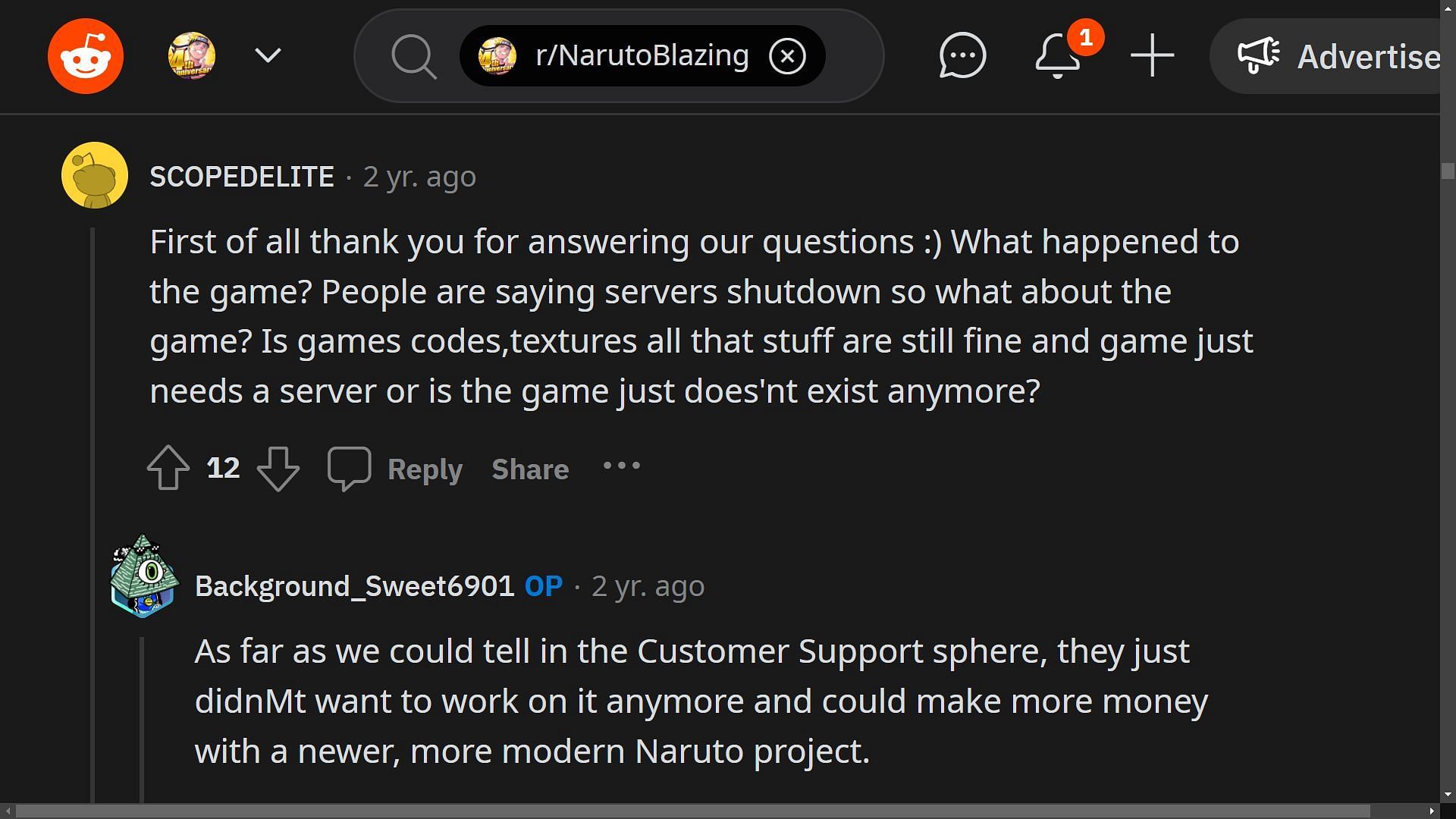This screenshot has width=1456, height=819.
Task: Toggle downvote on SCOPEDELITE comment
Action: (279, 468)
